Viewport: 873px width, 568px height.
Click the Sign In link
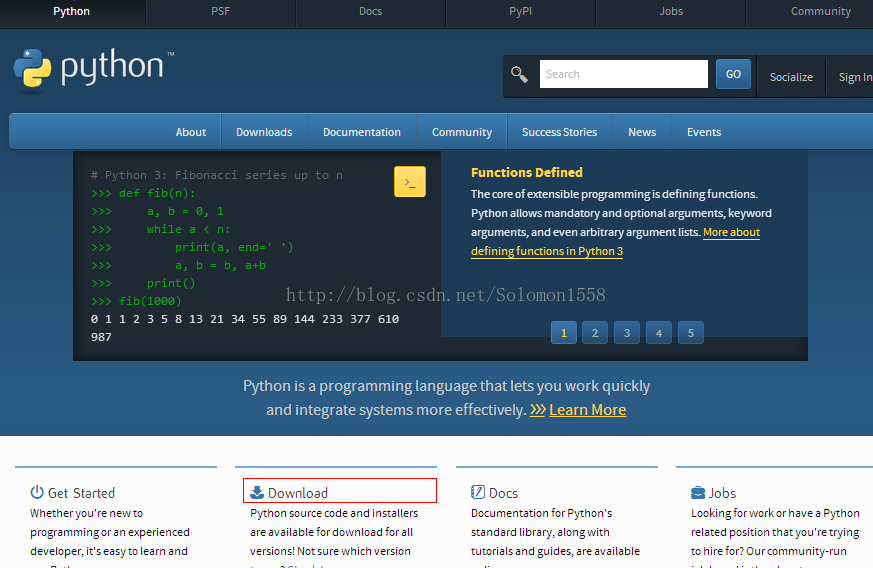(x=855, y=77)
